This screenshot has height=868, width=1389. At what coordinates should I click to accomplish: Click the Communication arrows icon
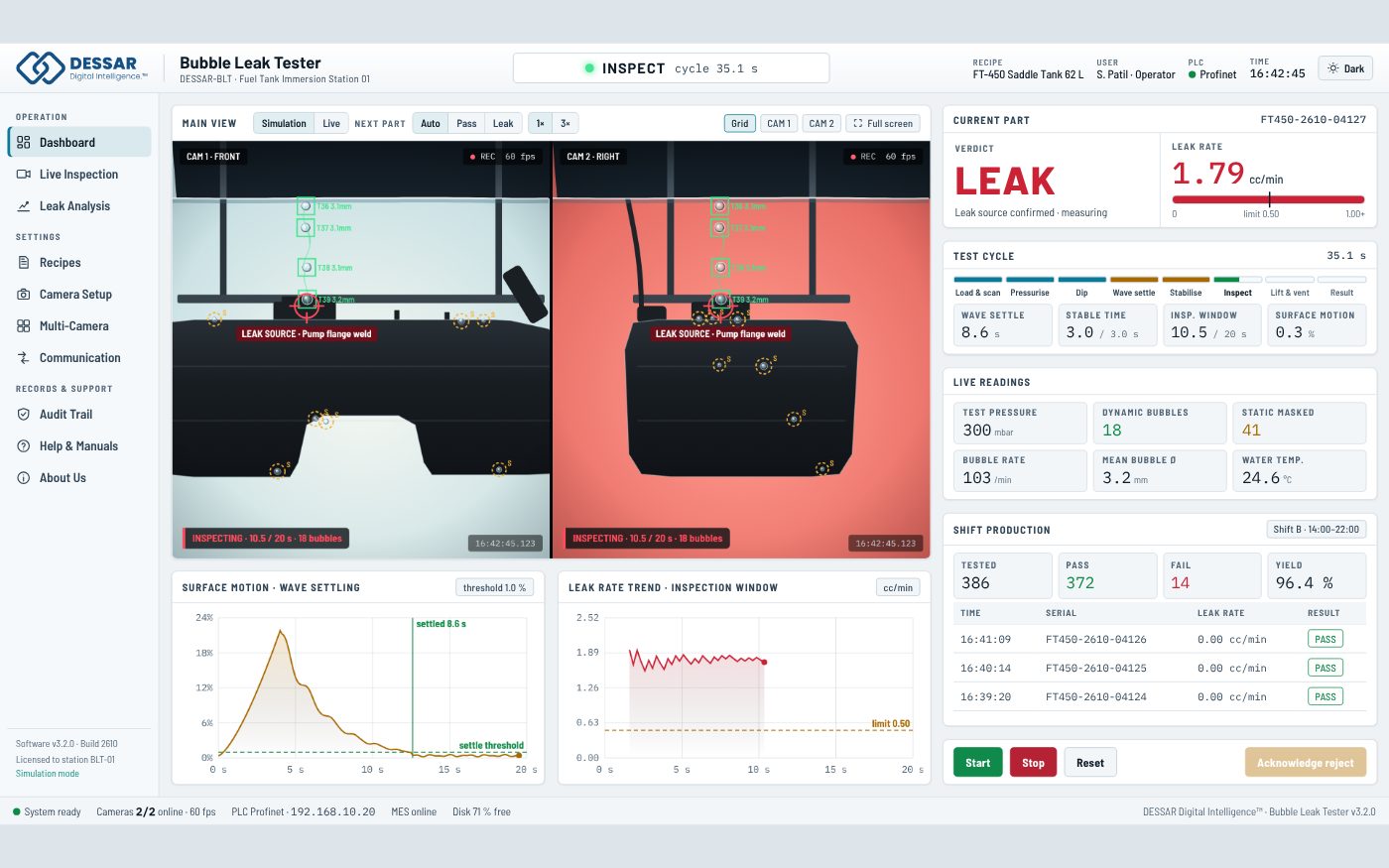point(24,357)
